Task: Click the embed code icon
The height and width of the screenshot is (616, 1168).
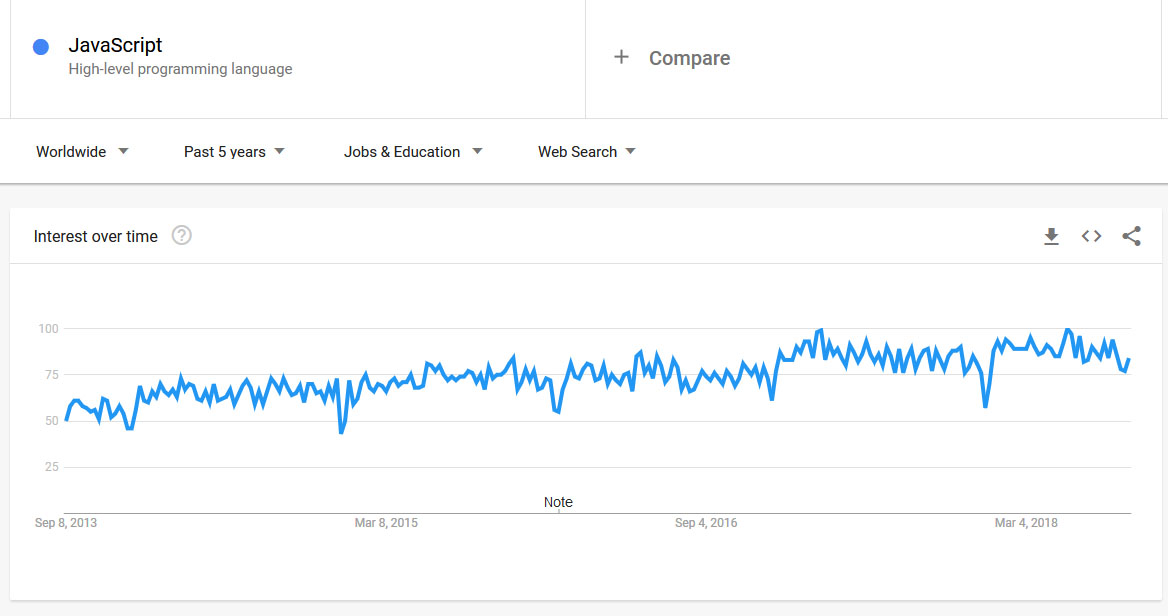Action: (1091, 236)
